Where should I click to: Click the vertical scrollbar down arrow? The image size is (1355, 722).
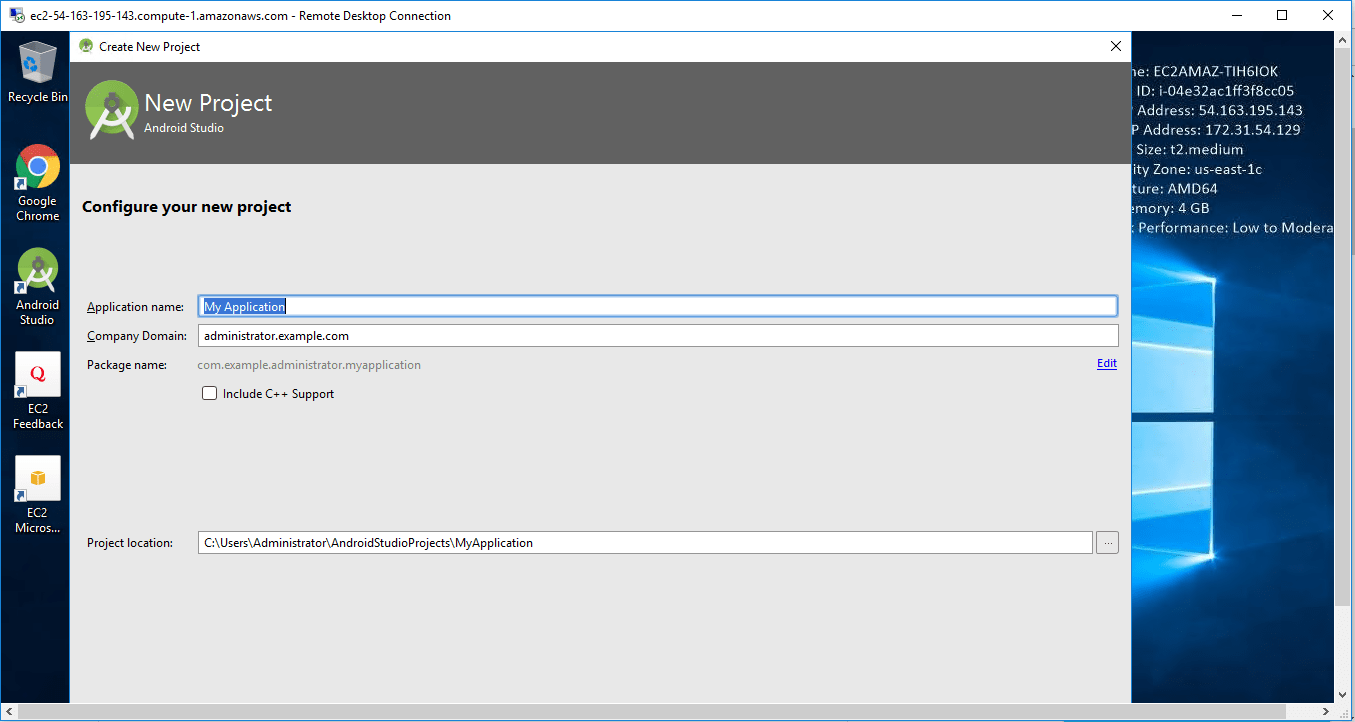1343,693
